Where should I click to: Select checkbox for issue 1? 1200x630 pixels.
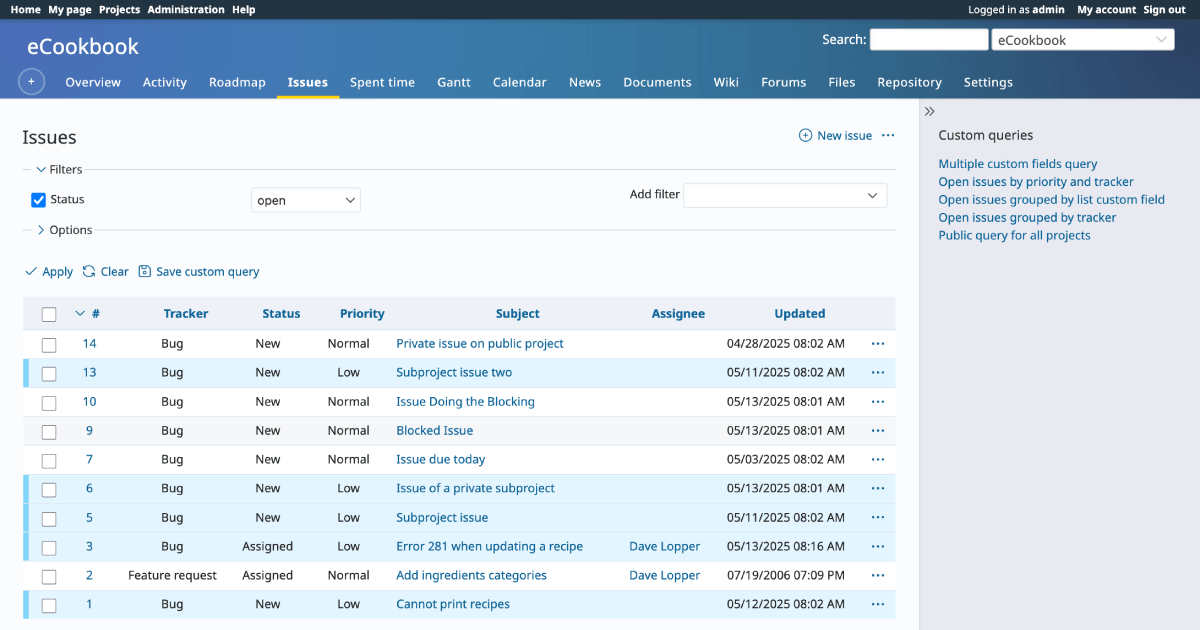click(49, 606)
